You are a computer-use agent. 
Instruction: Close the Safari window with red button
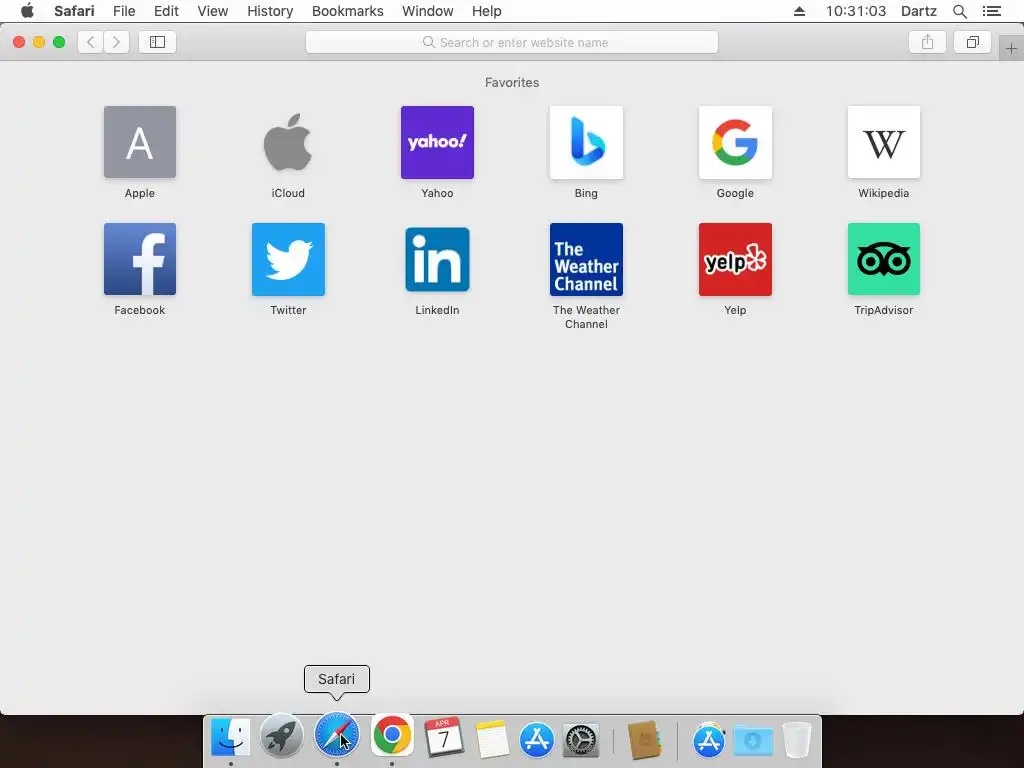[x=19, y=42]
